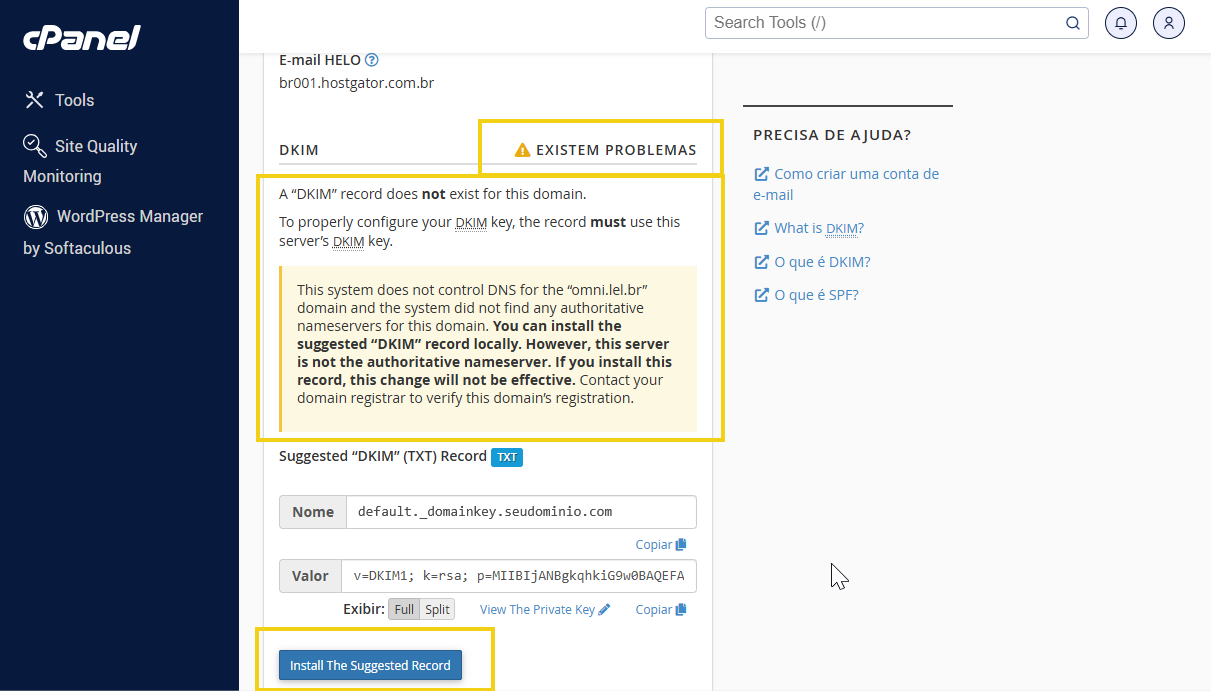Select the Valor DKIM value field

coord(519,576)
